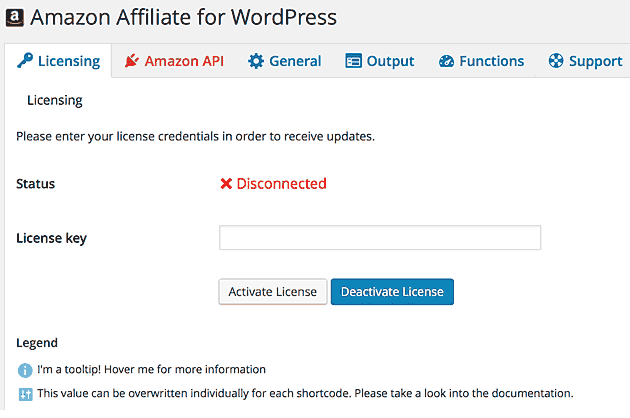Click the gear icon on the General tab
The height and width of the screenshot is (418, 630).
point(256,61)
